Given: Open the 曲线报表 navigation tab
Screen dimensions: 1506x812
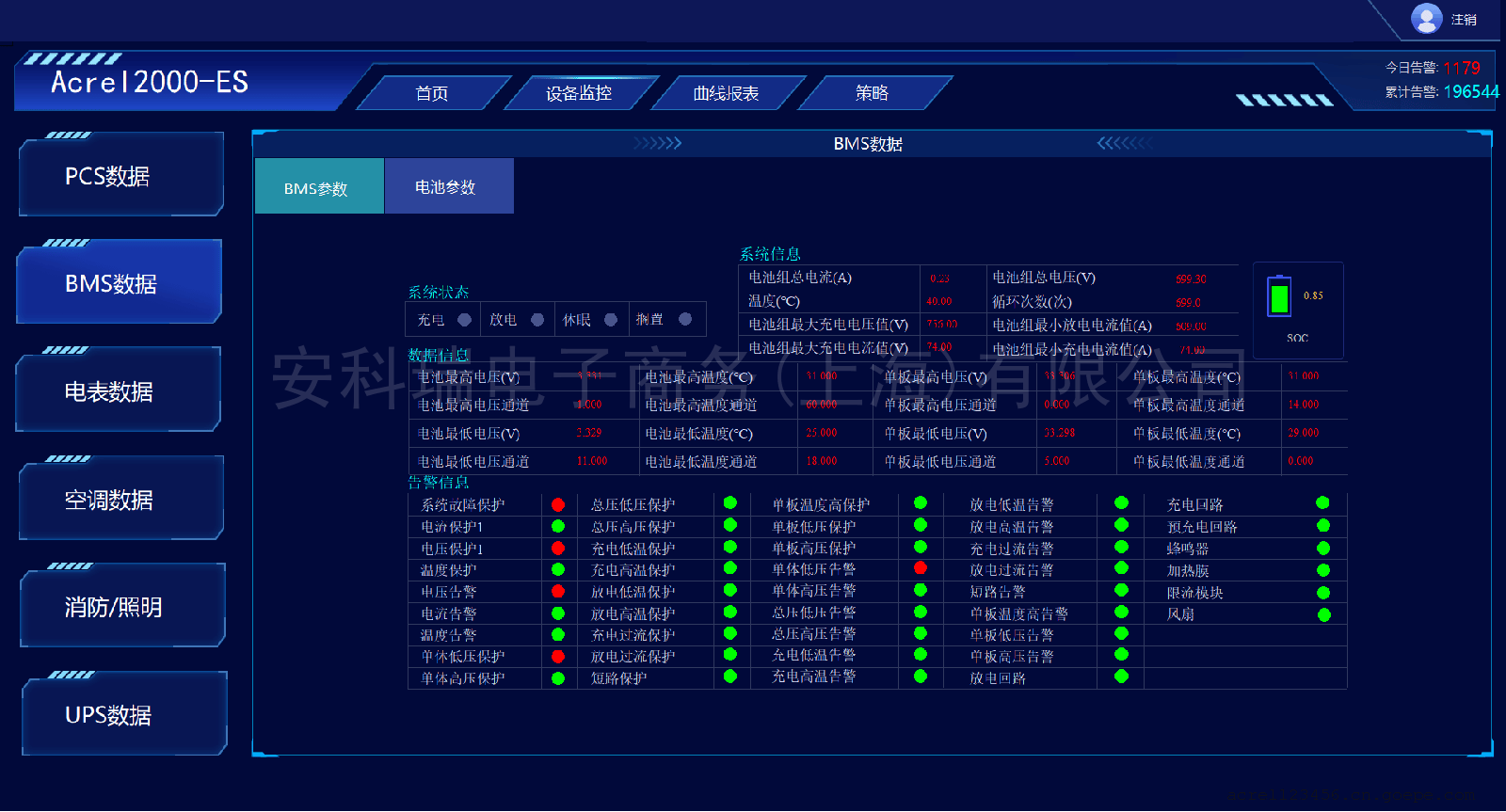Looking at the screenshot, I should point(726,93).
